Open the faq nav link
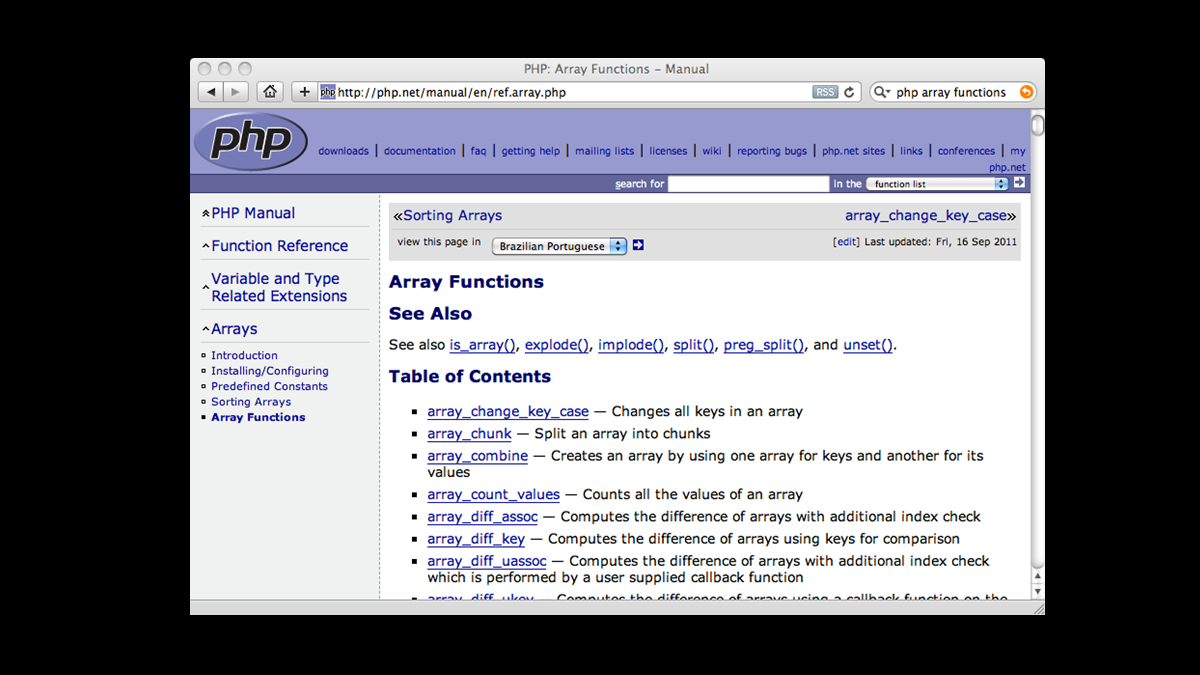Image resolution: width=1200 pixels, height=675 pixels. [x=478, y=151]
